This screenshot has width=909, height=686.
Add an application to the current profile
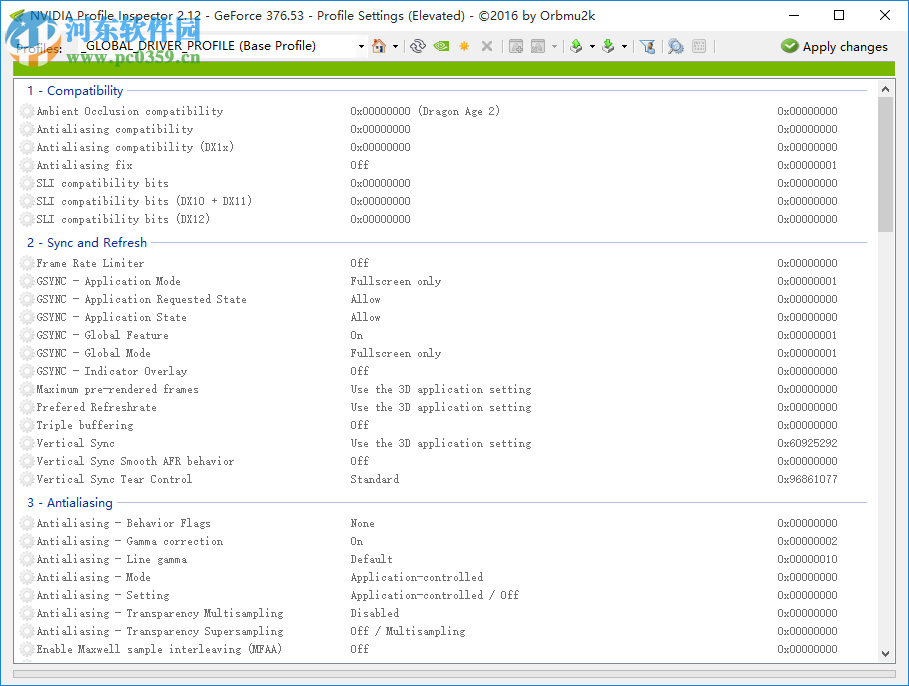516,46
